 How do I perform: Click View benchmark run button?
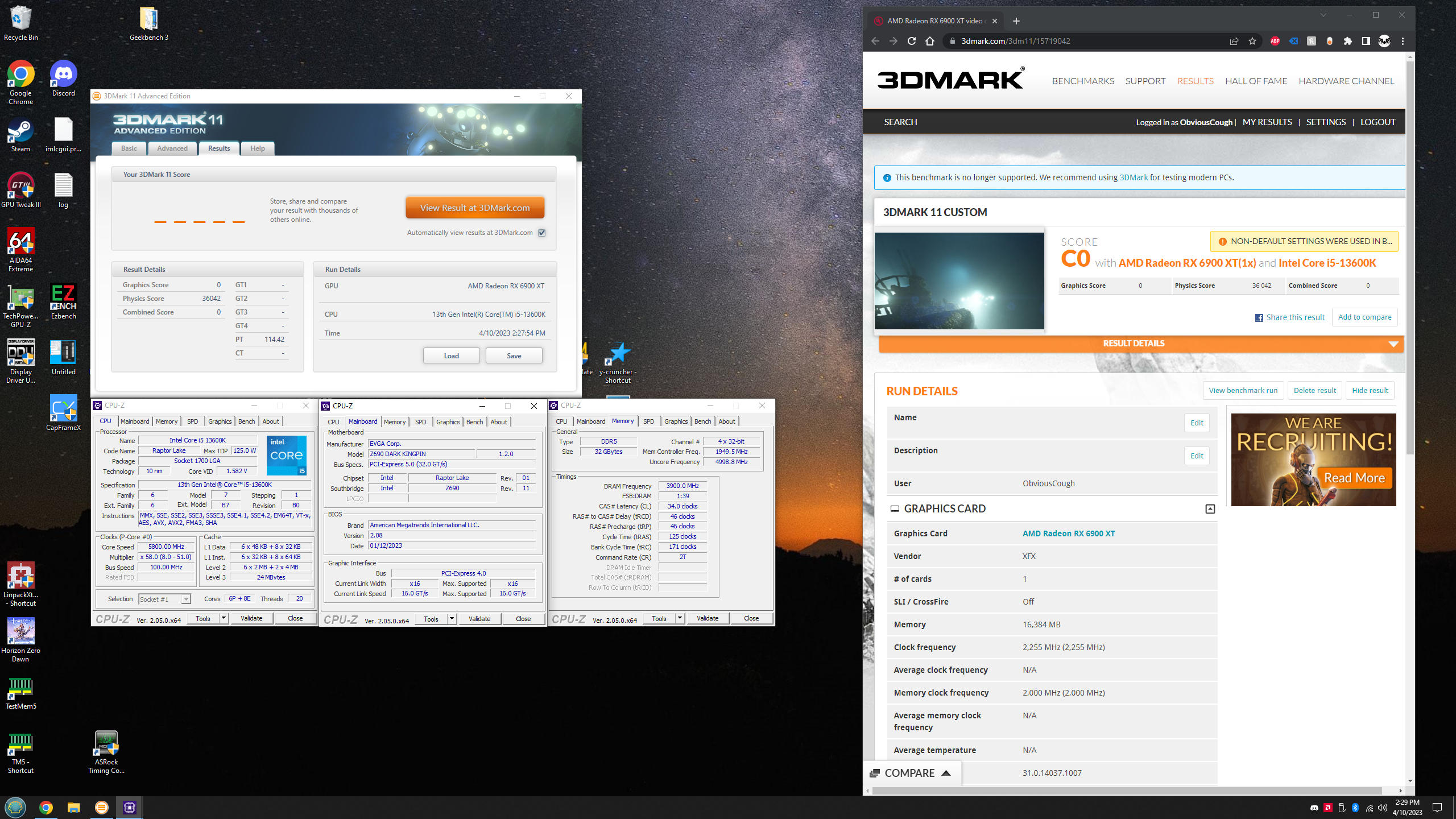[x=1243, y=391]
